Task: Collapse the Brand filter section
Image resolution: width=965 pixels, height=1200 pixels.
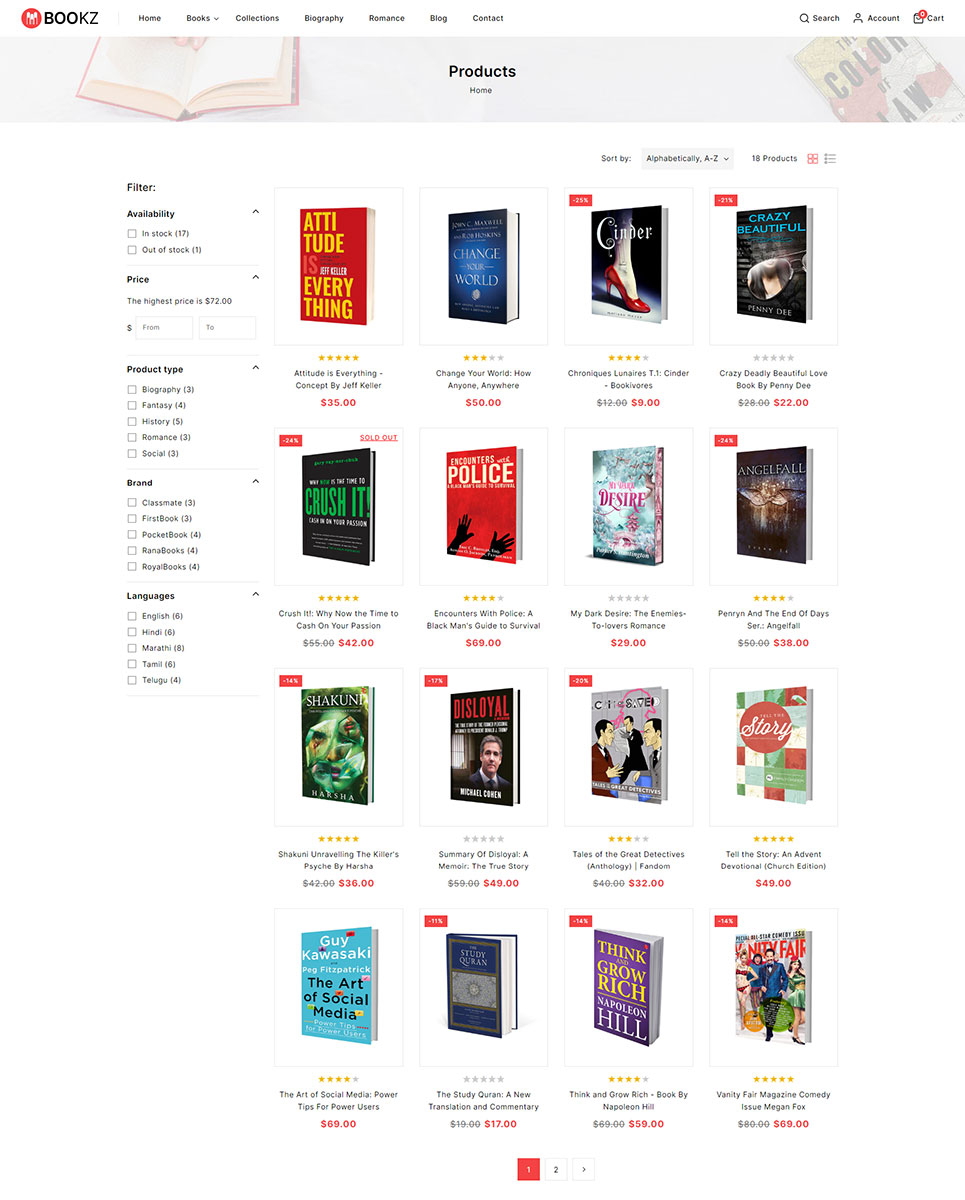Action: 255,481
